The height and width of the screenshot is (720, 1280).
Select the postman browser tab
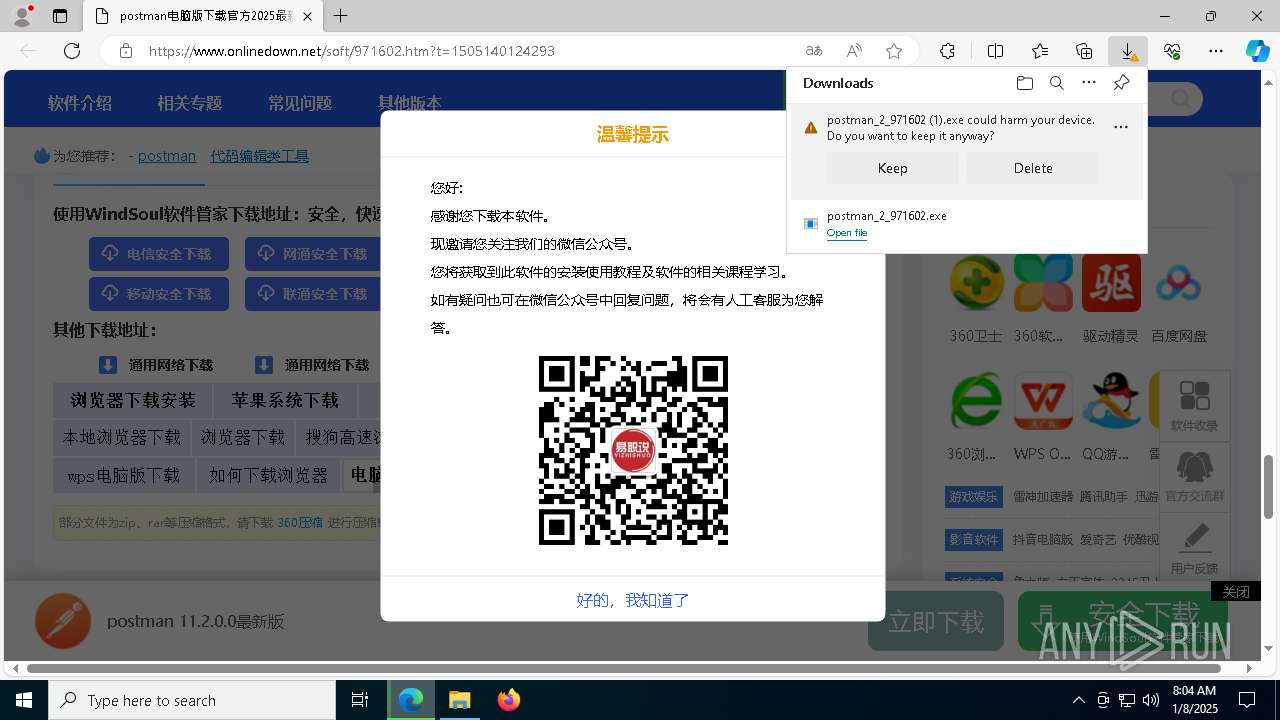click(203, 16)
